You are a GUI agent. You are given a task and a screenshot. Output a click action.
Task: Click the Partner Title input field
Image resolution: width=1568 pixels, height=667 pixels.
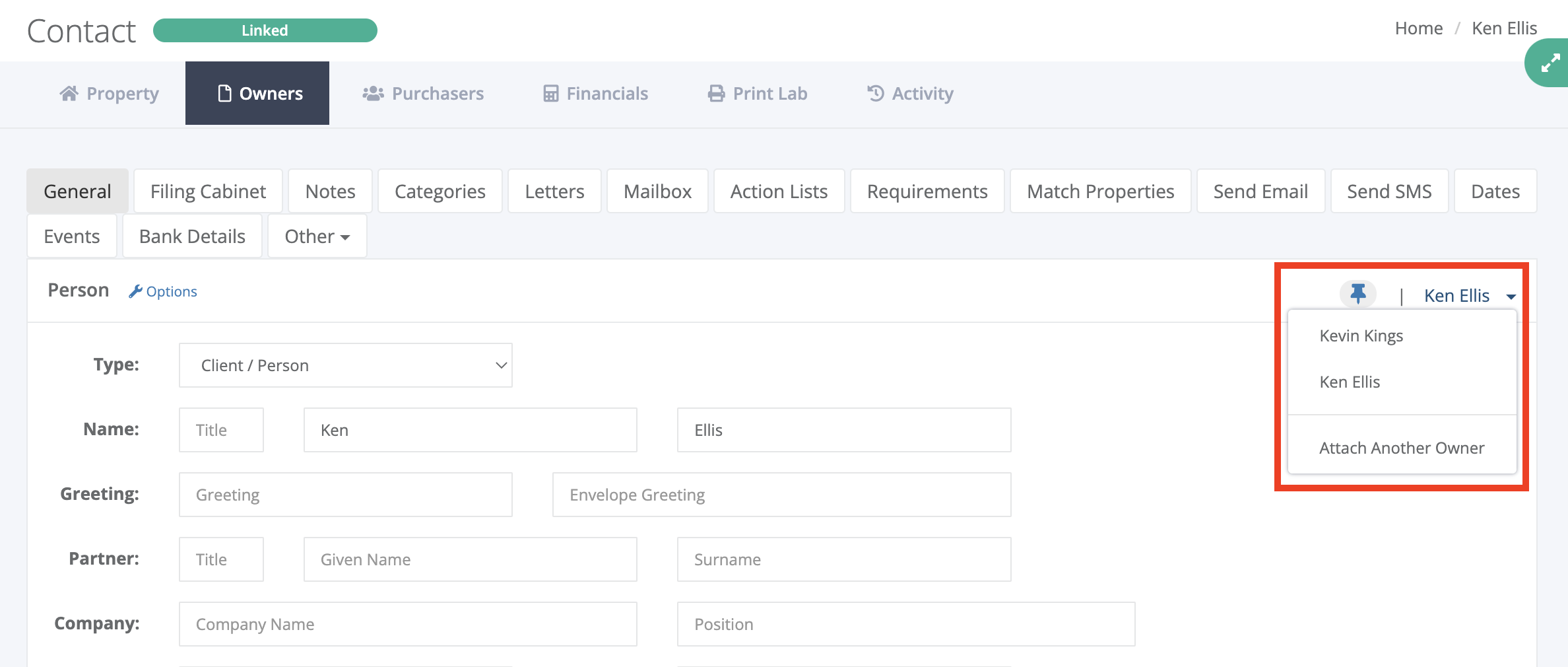pos(221,559)
